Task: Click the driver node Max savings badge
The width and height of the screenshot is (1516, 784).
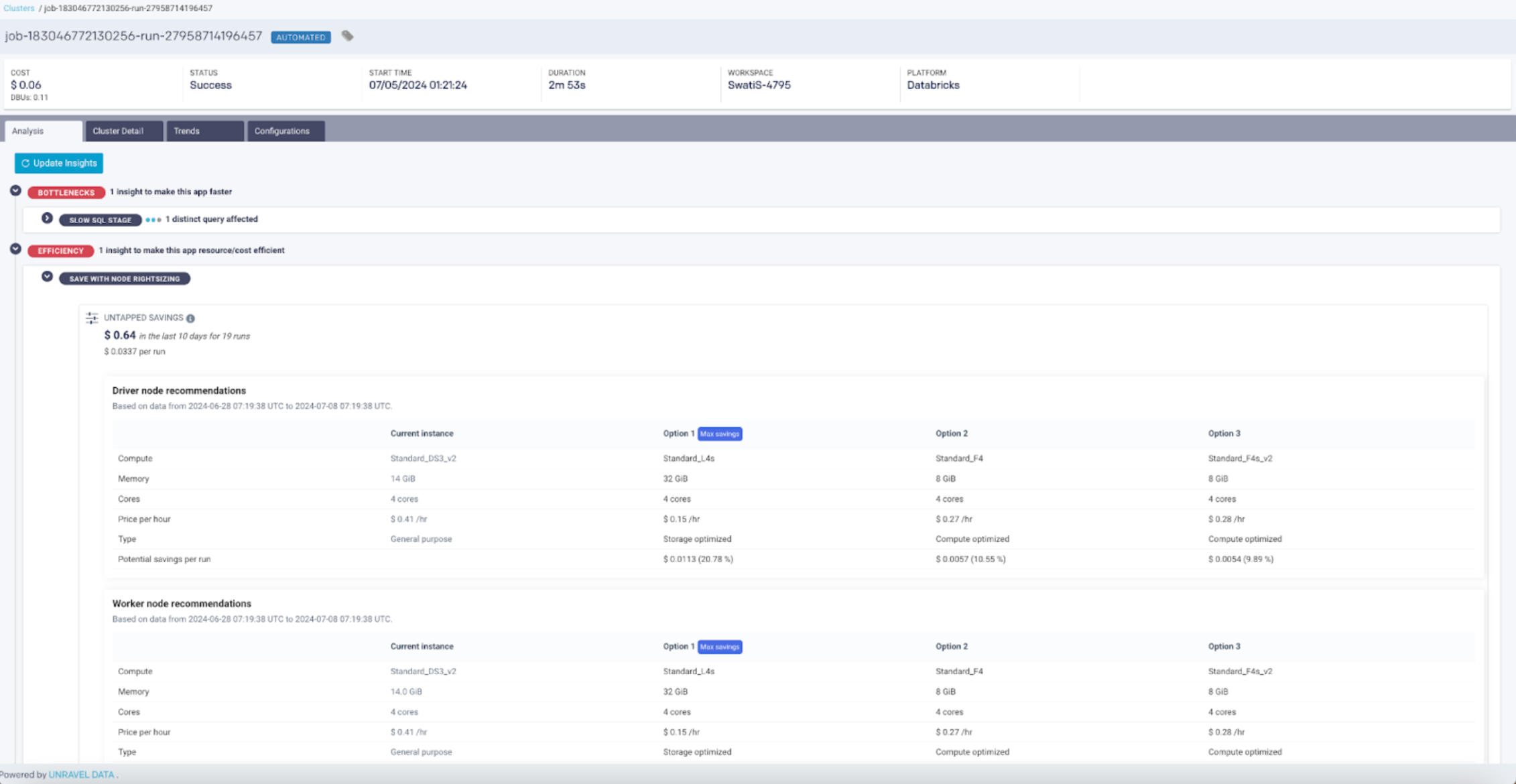Action: [x=719, y=434]
